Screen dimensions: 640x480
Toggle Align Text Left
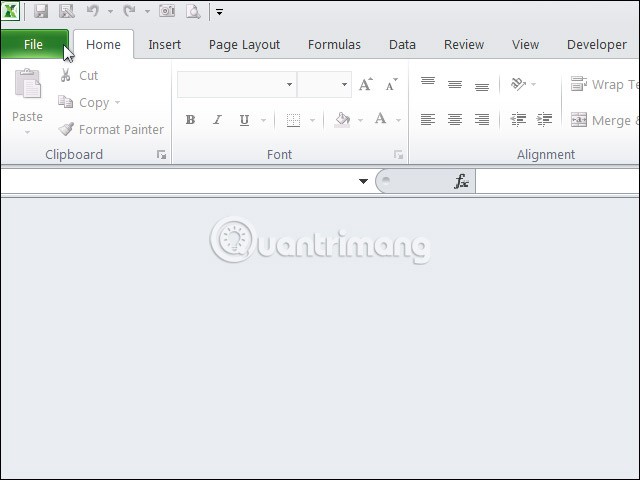click(428, 120)
